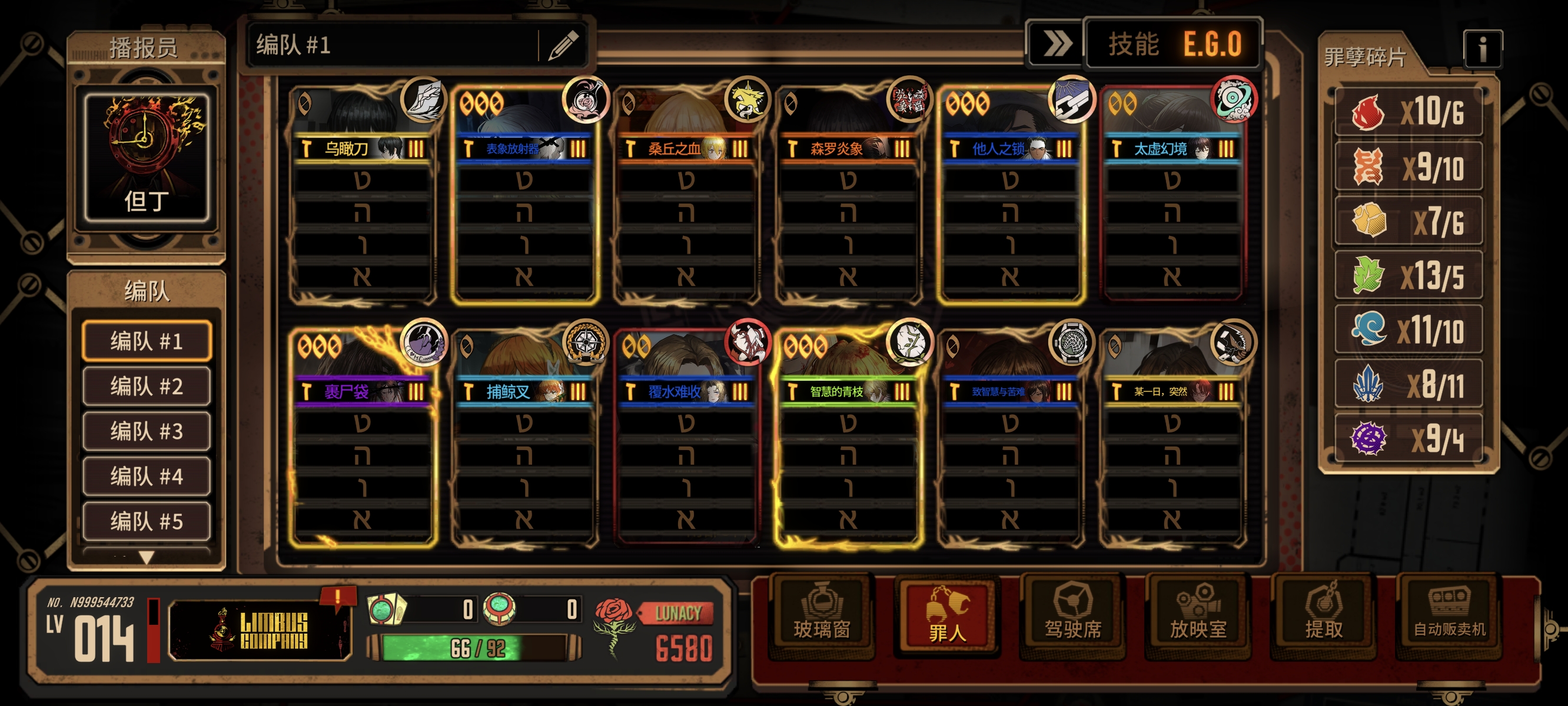1568x706 pixels.
Task: Click the purple Envy sin fragment icon
Action: [1368, 438]
